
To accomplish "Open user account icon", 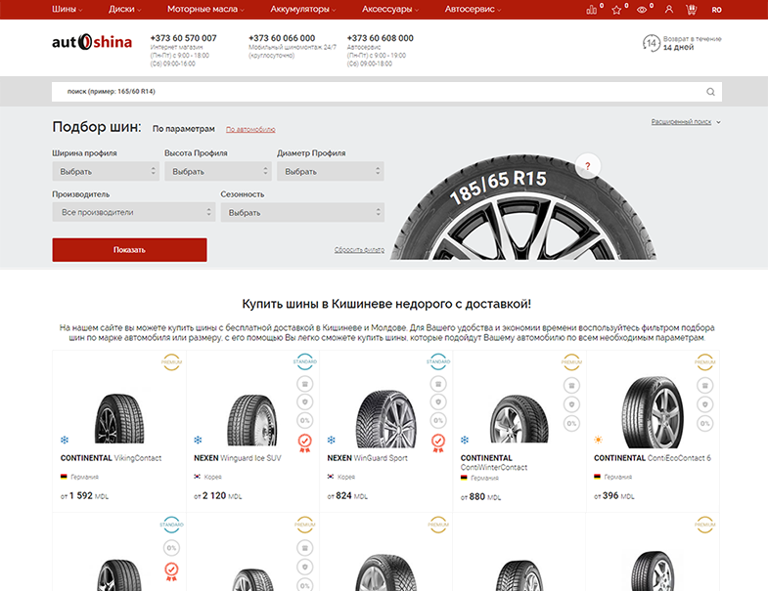I will (x=669, y=9).
